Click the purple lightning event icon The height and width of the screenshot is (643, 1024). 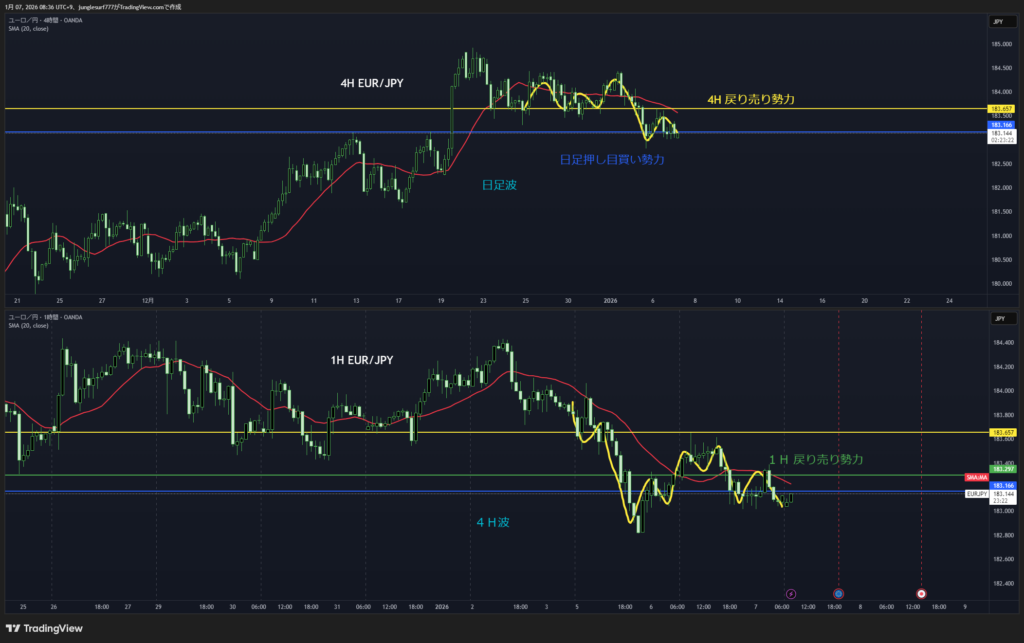click(x=791, y=593)
